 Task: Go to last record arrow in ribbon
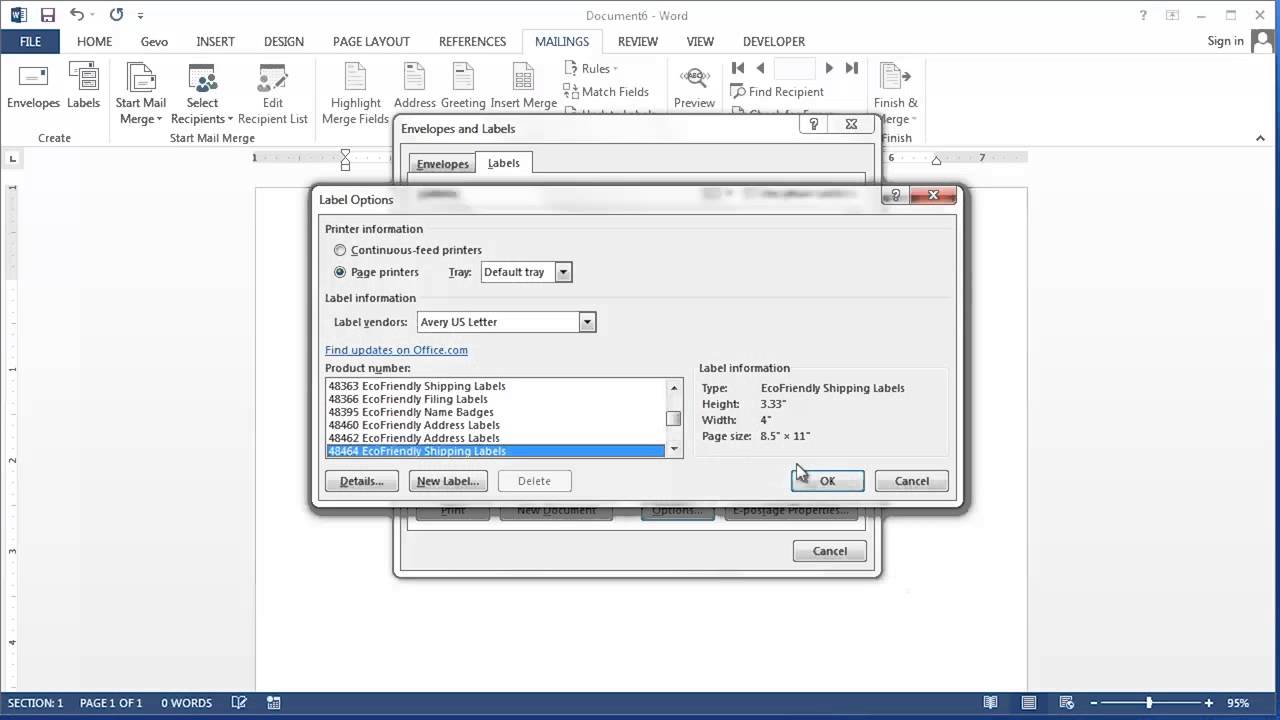click(x=852, y=68)
